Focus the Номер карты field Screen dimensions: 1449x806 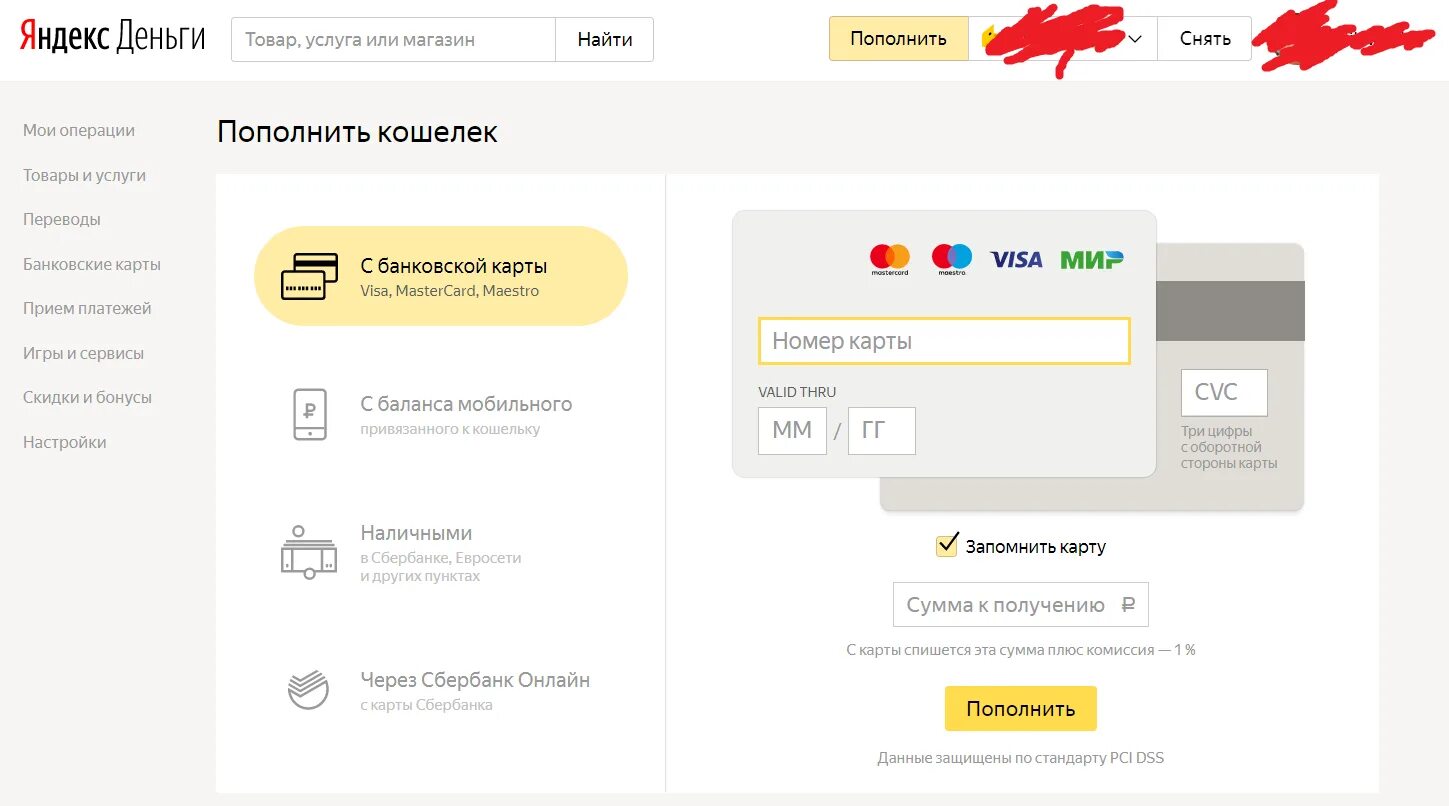coord(944,341)
